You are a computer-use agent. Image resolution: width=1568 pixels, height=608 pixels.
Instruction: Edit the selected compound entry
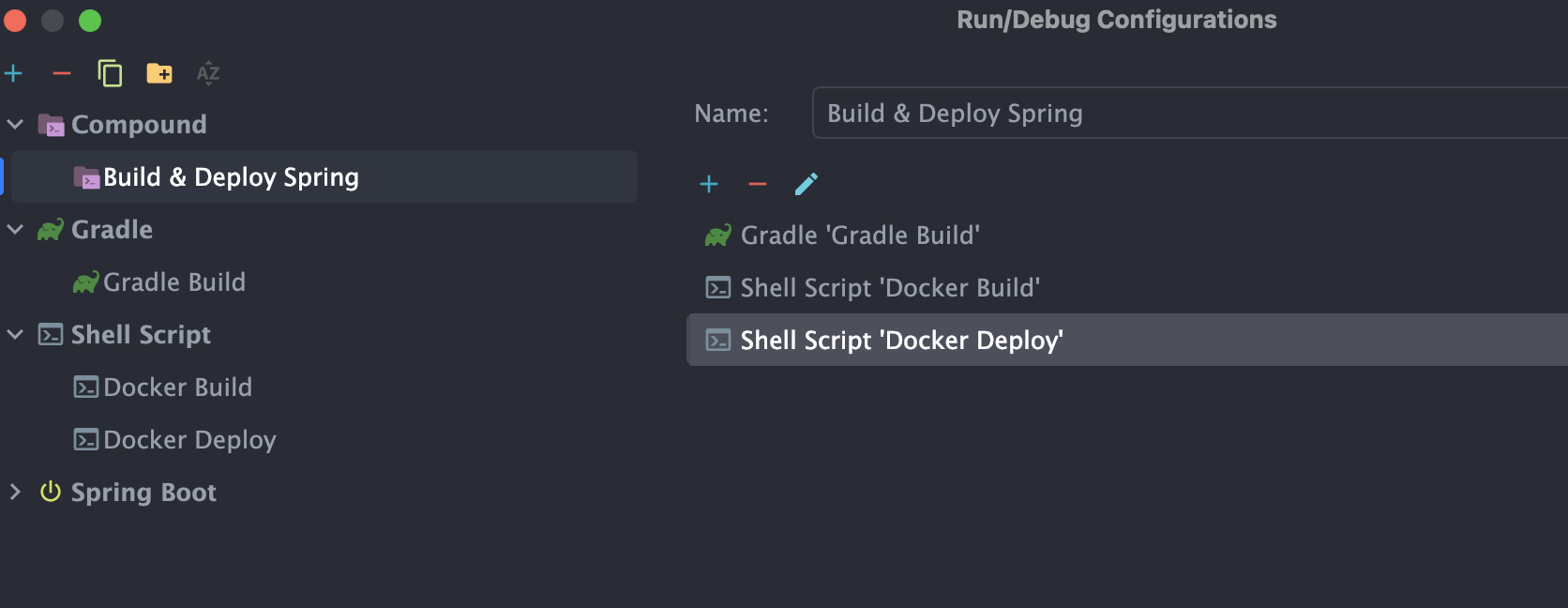pos(807,184)
